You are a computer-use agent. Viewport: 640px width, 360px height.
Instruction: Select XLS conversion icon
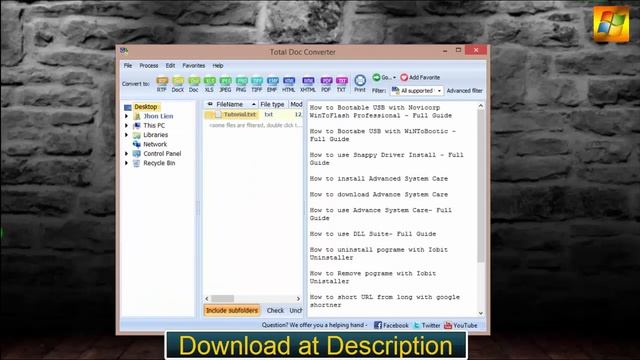coord(209,84)
